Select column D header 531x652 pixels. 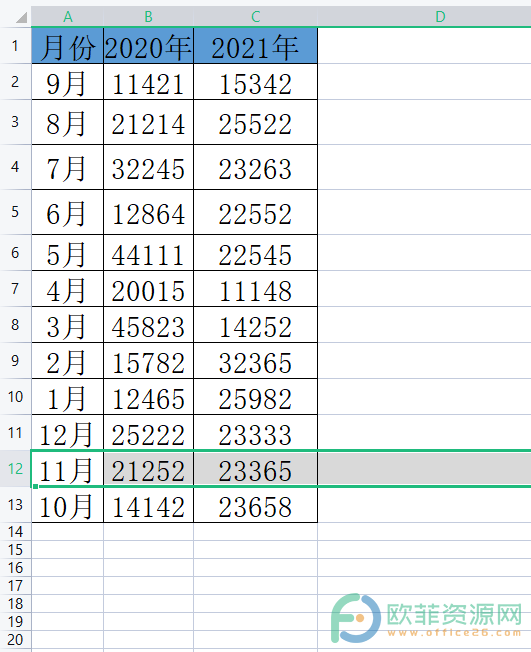click(x=424, y=17)
